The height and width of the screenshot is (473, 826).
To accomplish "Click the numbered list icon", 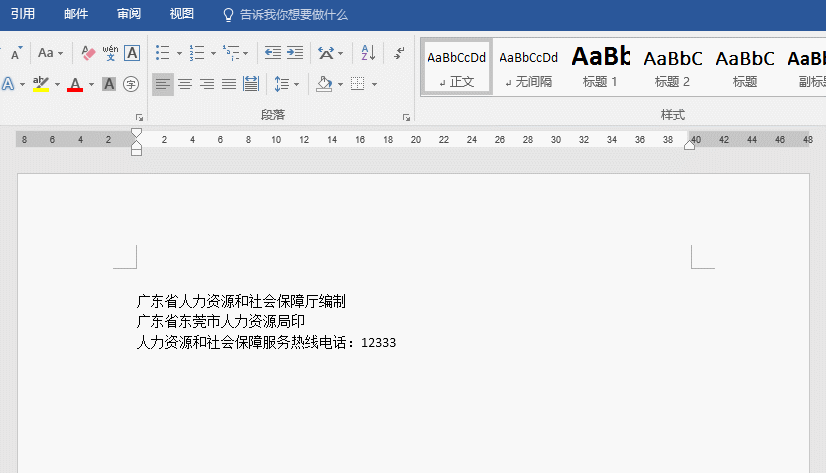I will point(197,53).
